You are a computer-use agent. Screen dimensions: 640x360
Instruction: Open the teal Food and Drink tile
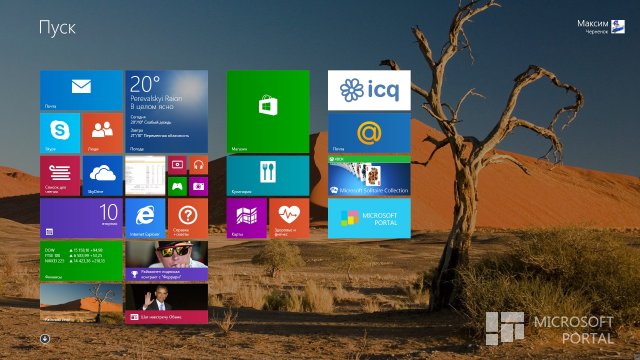pos(268,176)
